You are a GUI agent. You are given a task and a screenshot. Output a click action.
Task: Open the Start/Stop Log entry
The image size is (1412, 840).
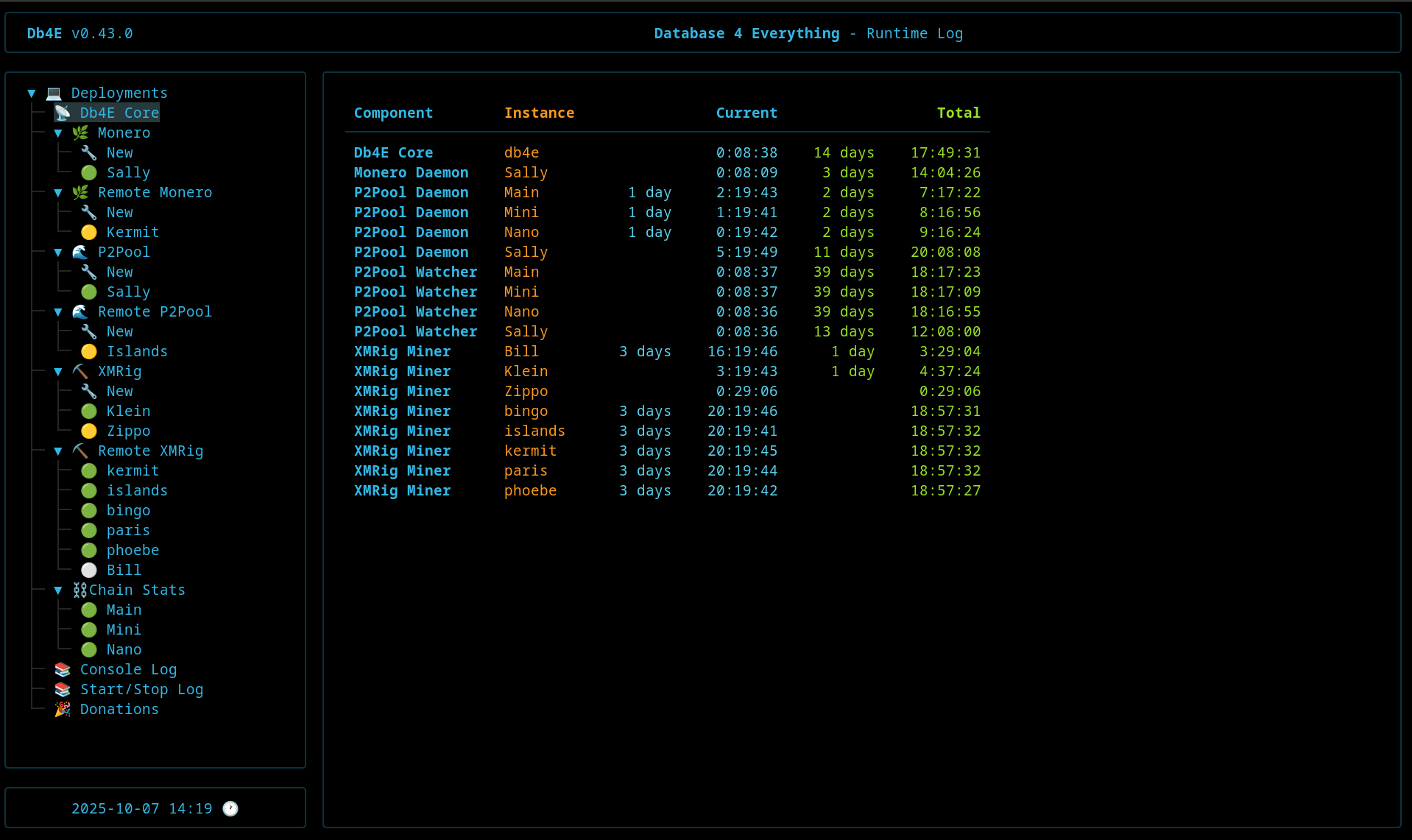pos(141,689)
